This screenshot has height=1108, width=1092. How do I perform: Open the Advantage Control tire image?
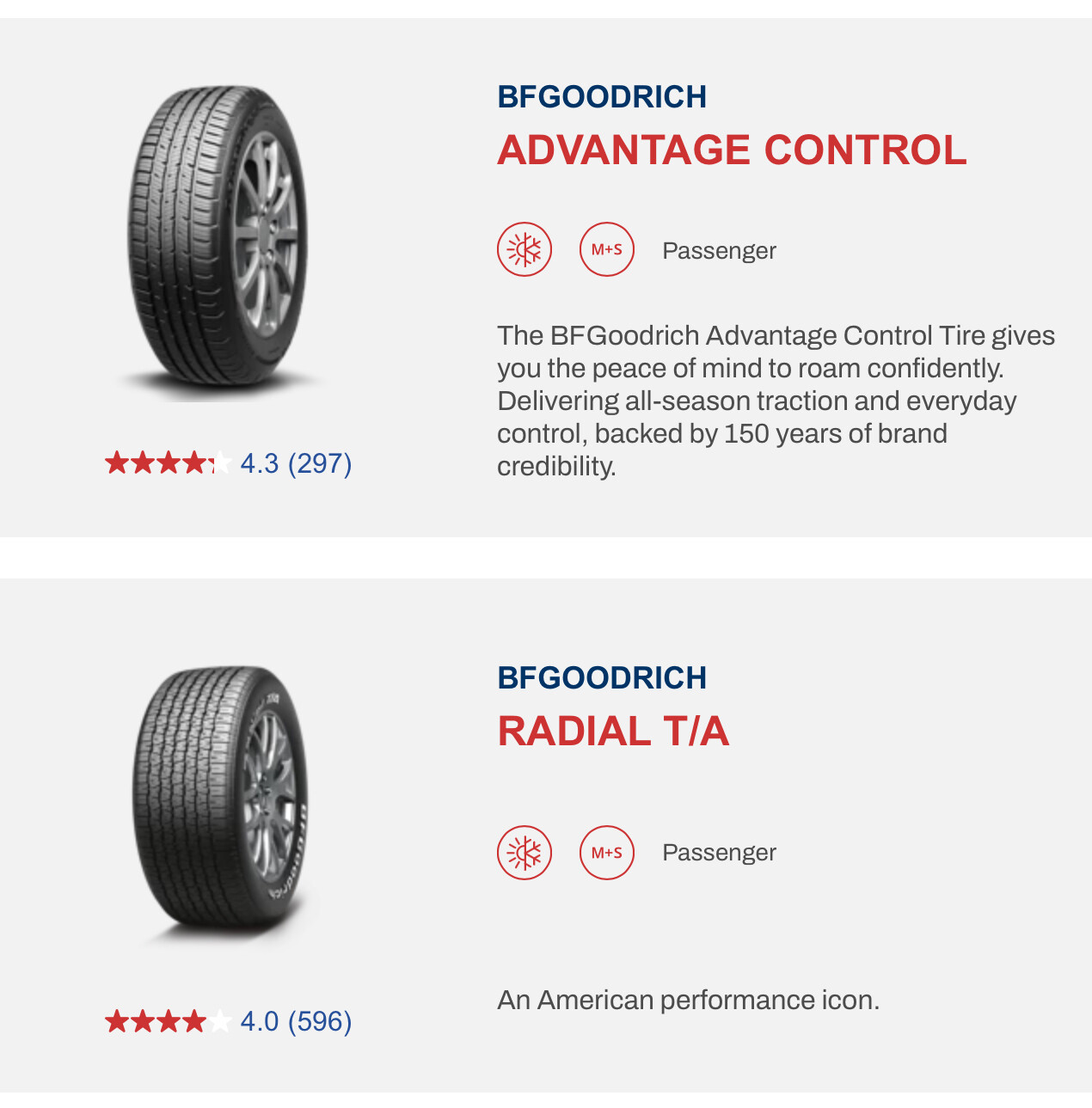(x=217, y=242)
